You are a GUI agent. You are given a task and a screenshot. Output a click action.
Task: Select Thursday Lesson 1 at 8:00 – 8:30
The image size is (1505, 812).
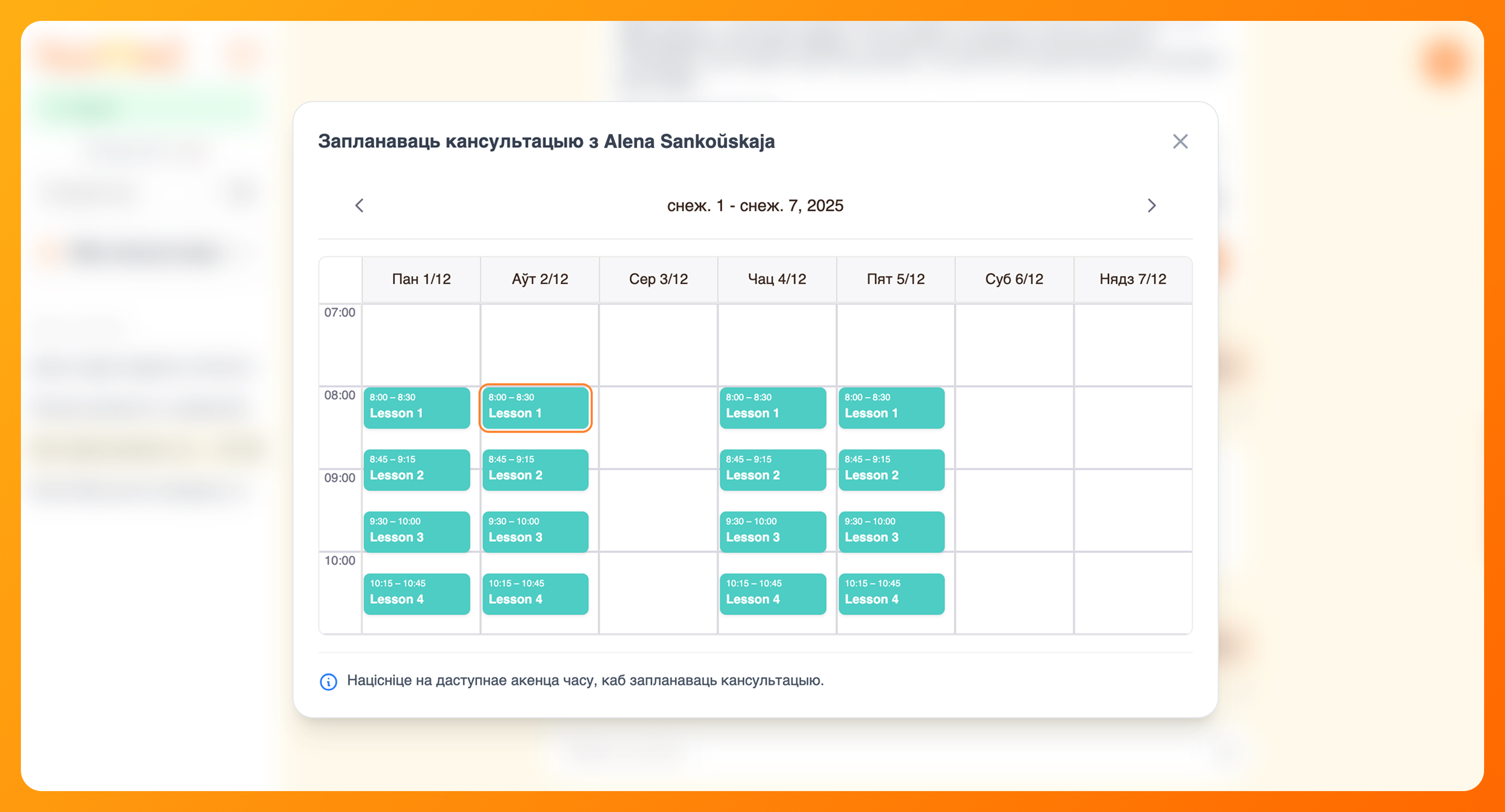[x=772, y=408]
